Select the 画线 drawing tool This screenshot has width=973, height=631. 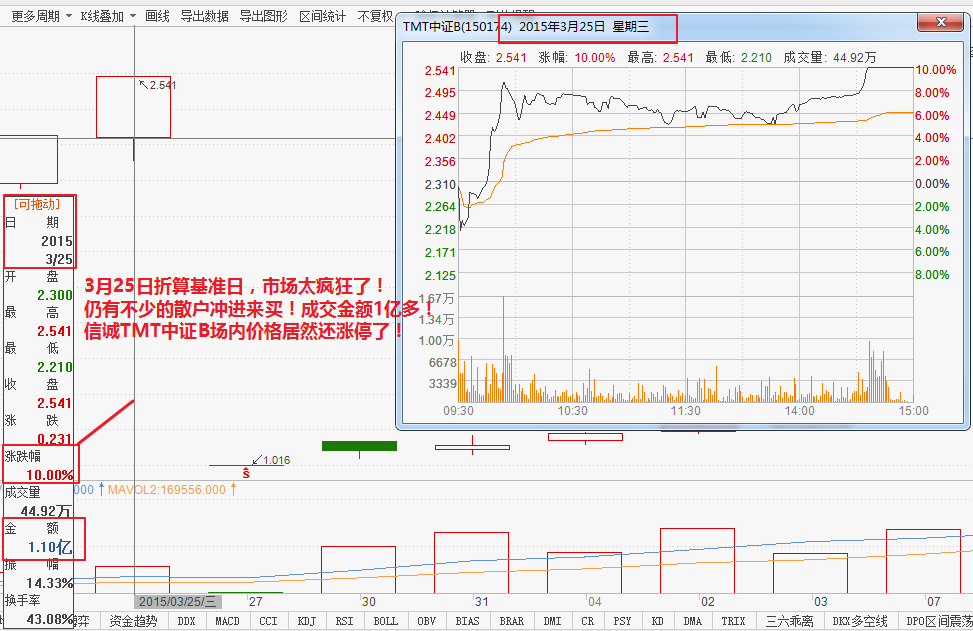(157, 16)
